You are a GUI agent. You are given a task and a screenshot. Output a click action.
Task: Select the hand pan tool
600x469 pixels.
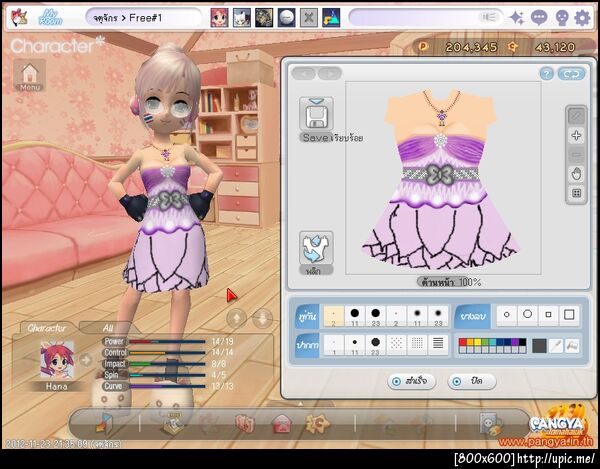tap(577, 174)
